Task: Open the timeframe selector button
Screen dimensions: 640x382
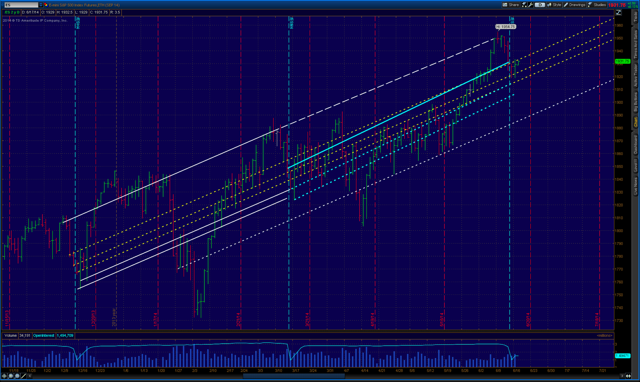Action: pyautogui.click(x=540, y=5)
